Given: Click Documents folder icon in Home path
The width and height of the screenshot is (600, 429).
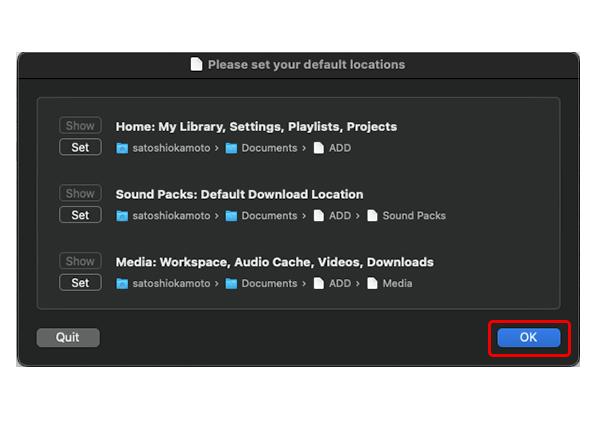Looking at the screenshot, I should click(231, 148).
